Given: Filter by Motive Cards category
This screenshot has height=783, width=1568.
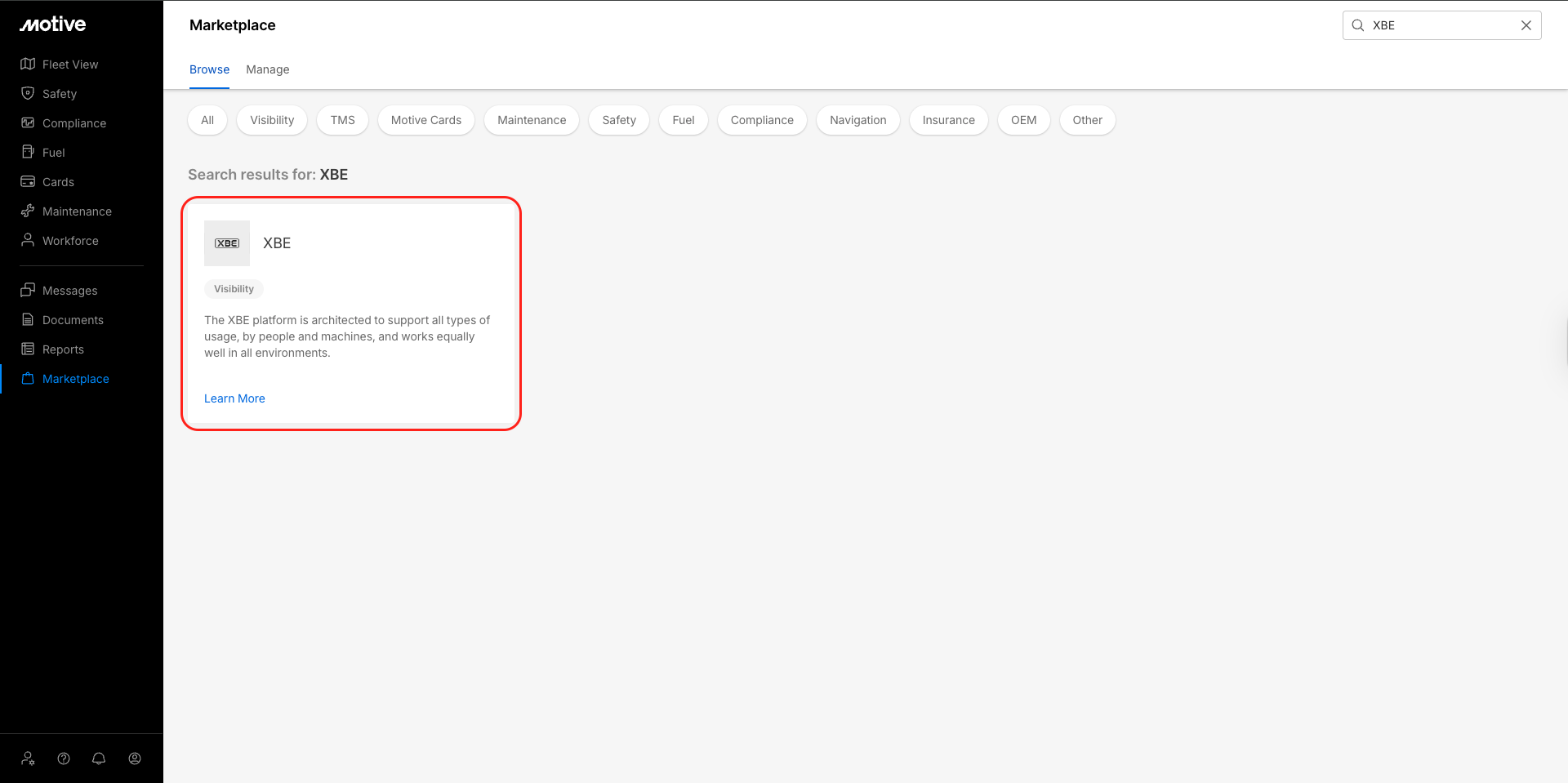Looking at the screenshot, I should 426,120.
